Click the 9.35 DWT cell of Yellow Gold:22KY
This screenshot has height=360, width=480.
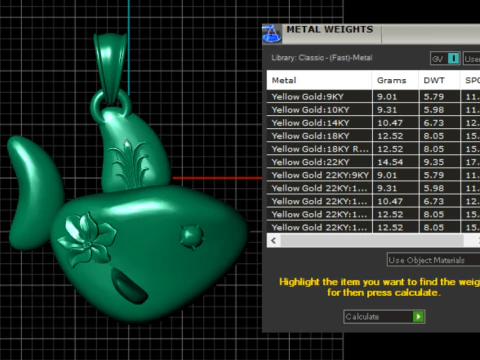(x=439, y=162)
